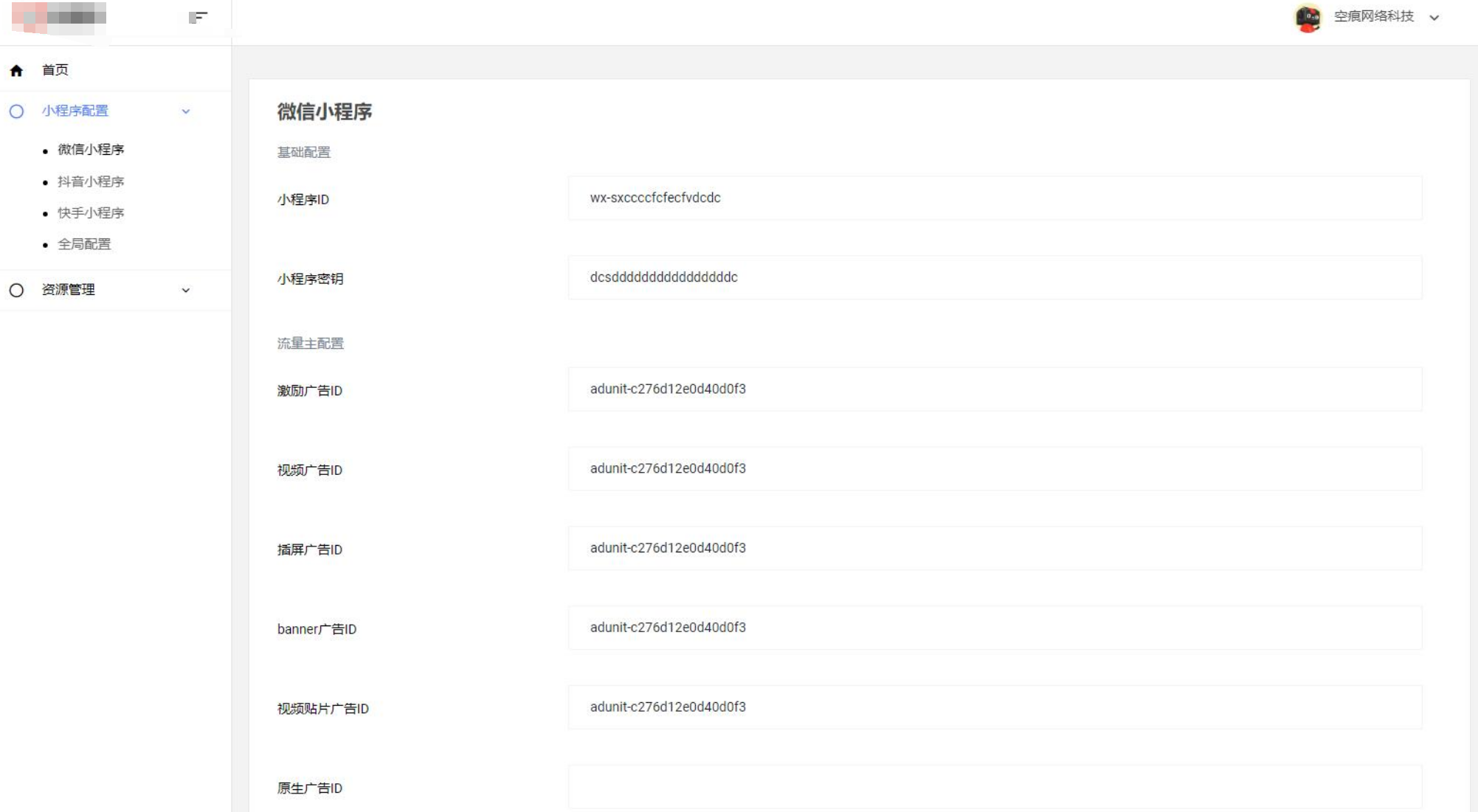Focus the 插屏广告ID input field
The image size is (1478, 812).
(x=995, y=548)
